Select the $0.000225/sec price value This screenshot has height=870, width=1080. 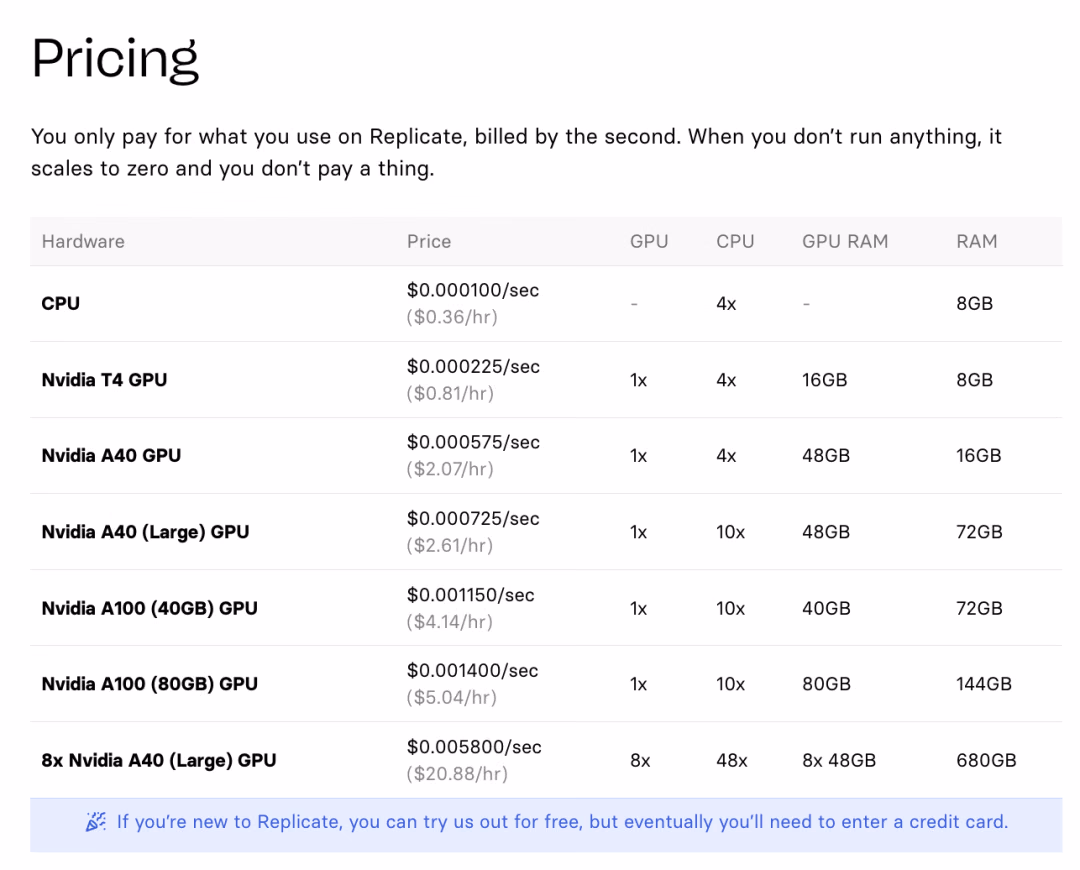pos(473,366)
